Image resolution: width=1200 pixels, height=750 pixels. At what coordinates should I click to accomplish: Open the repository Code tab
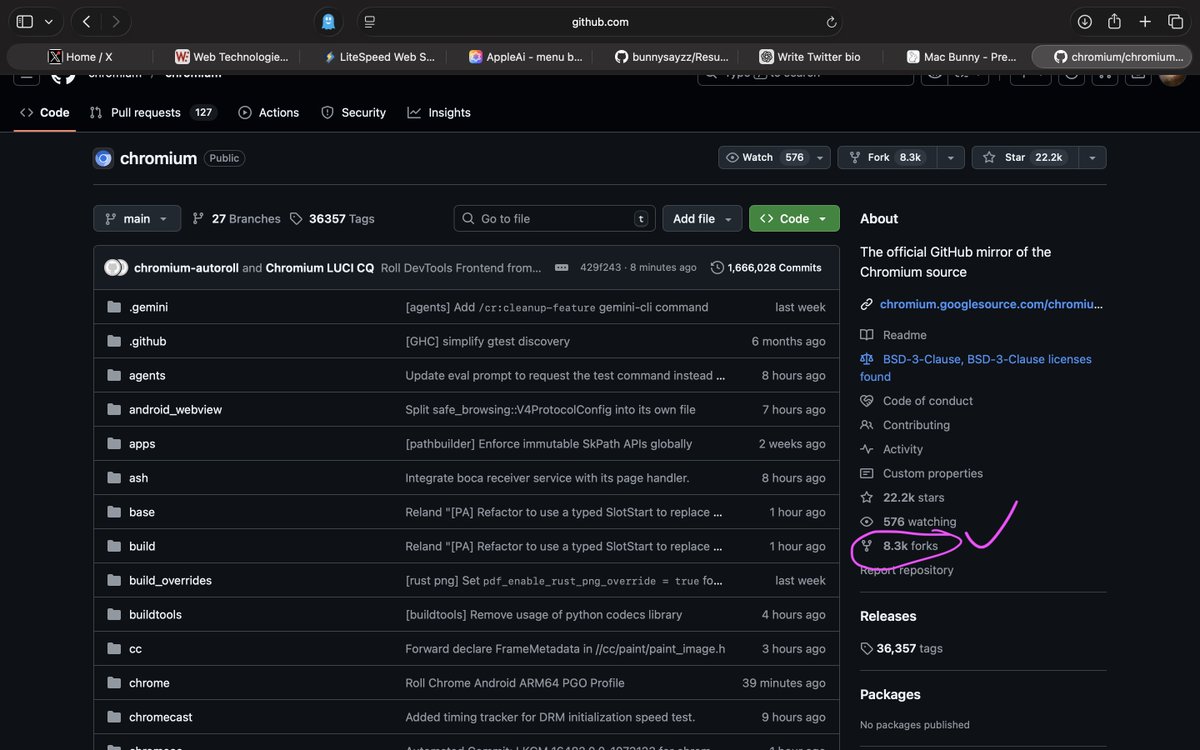pyautogui.click(x=44, y=113)
